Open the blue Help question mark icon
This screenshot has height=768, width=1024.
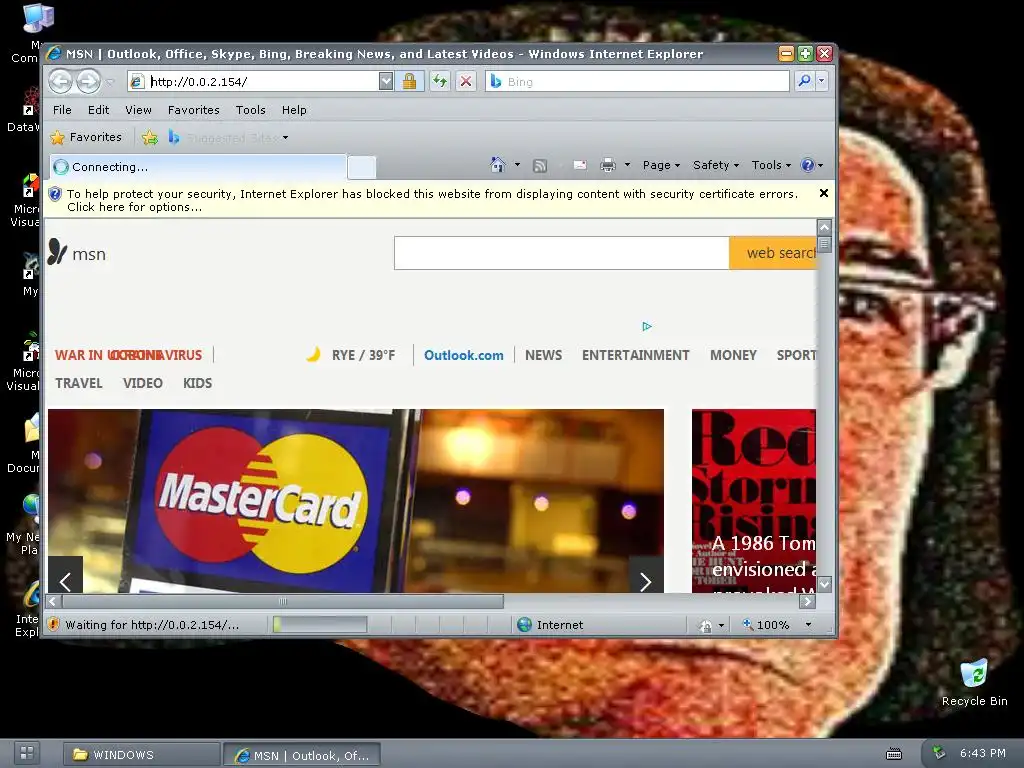coord(808,165)
